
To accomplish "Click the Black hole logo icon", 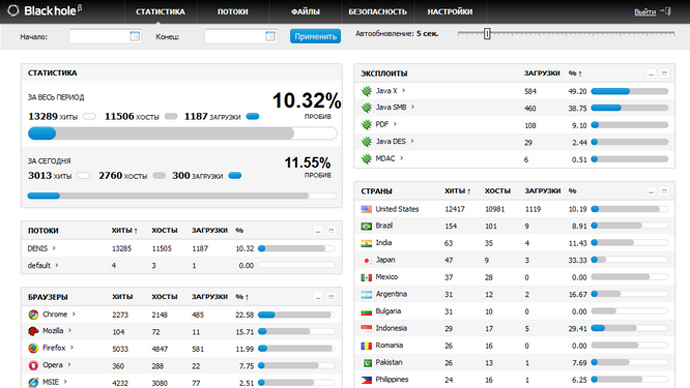I will point(13,11).
